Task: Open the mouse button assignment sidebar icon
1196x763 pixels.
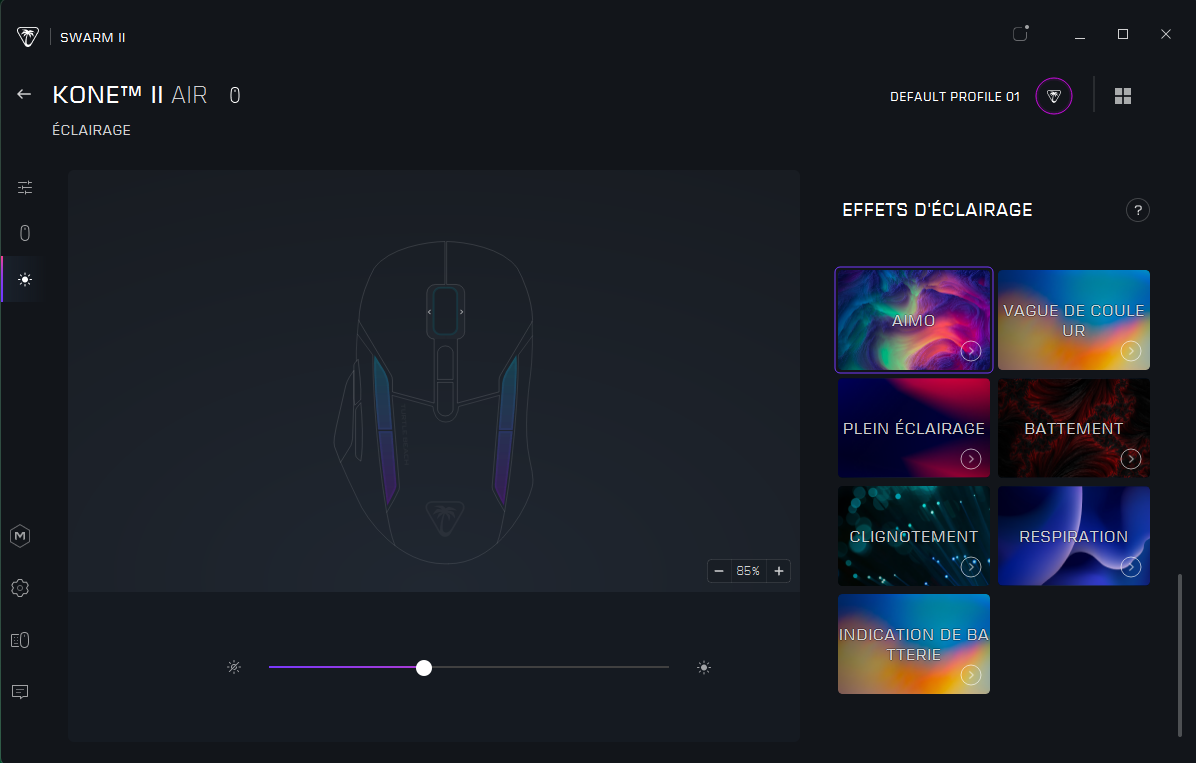Action: (25, 233)
